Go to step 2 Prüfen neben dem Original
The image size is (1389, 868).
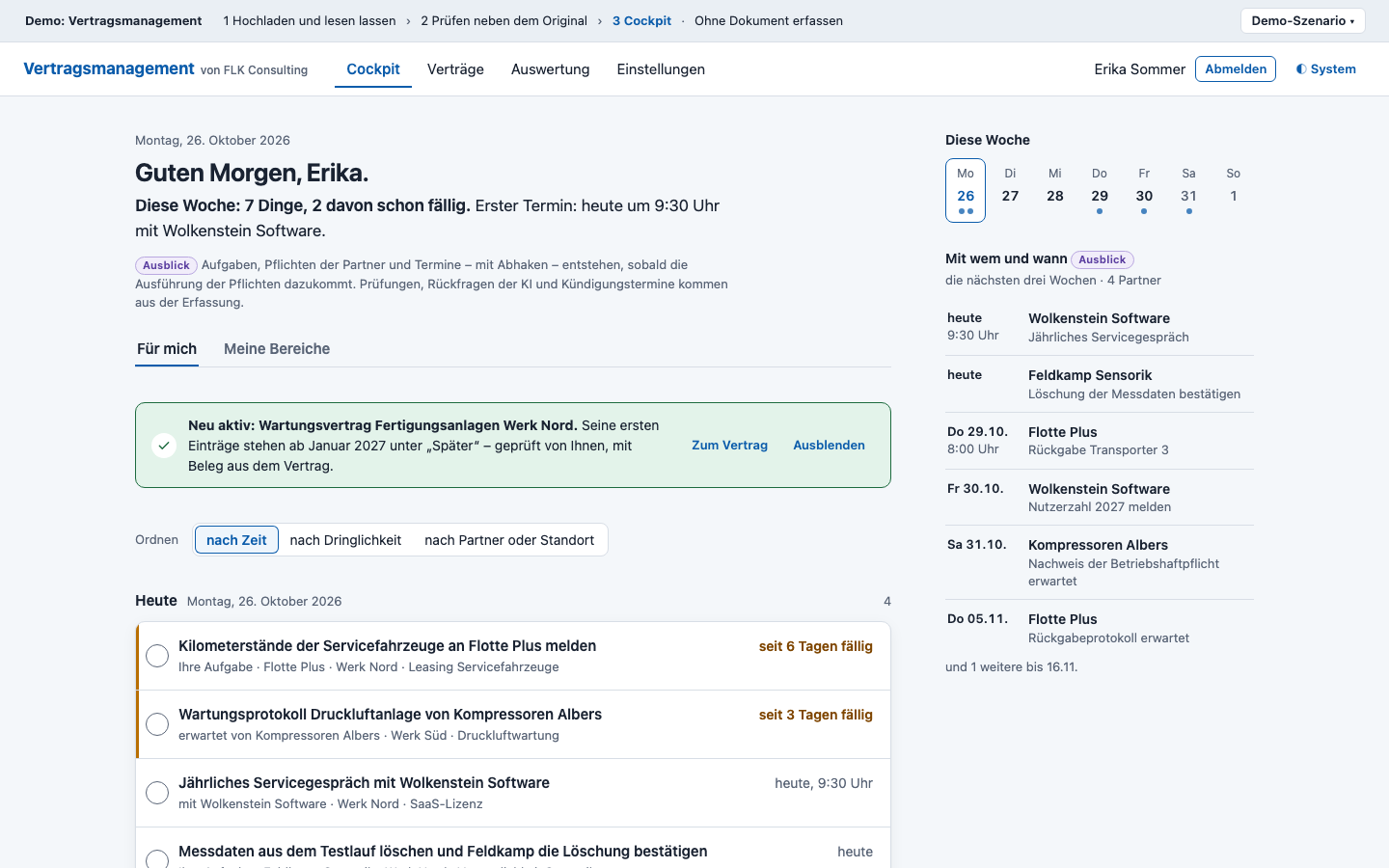tap(504, 20)
